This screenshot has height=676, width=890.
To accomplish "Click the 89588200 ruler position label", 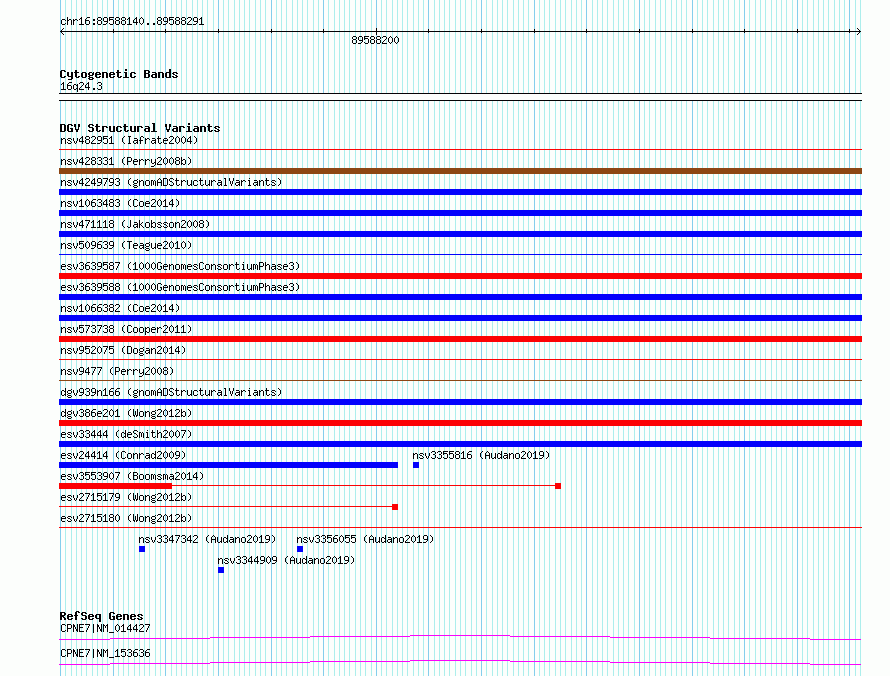I will point(375,40).
